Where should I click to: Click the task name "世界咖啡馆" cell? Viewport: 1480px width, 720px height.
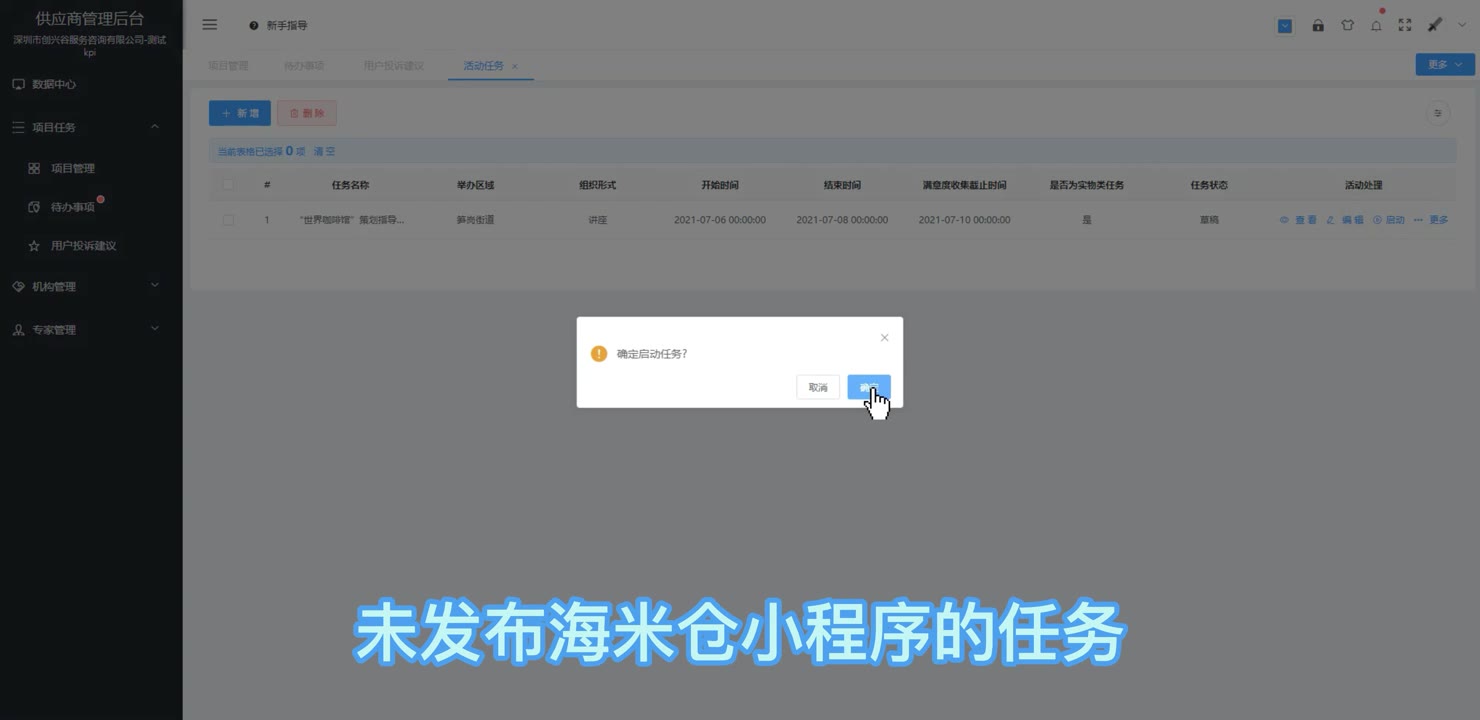(x=352, y=220)
